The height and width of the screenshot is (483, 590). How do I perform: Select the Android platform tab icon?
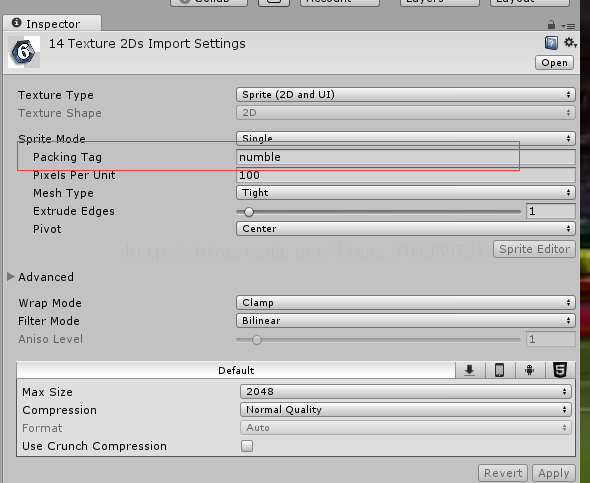coord(530,370)
